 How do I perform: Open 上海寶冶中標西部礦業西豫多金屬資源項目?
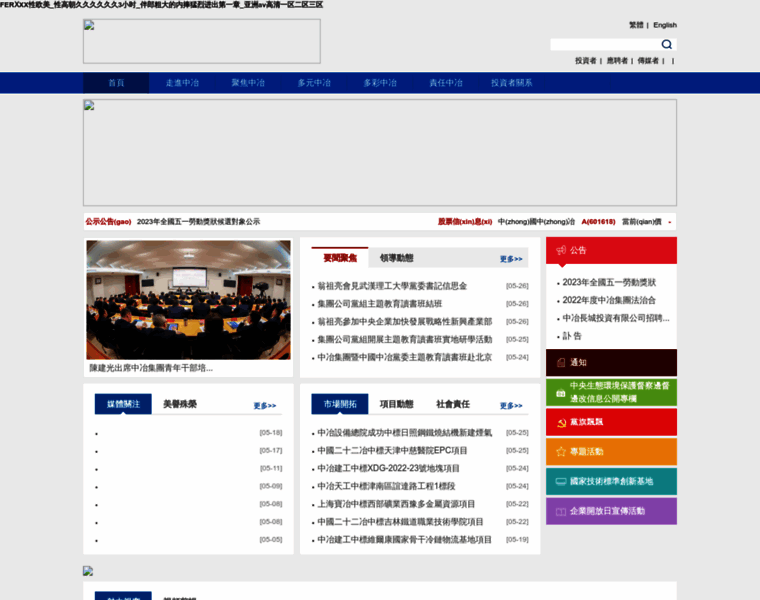point(396,505)
